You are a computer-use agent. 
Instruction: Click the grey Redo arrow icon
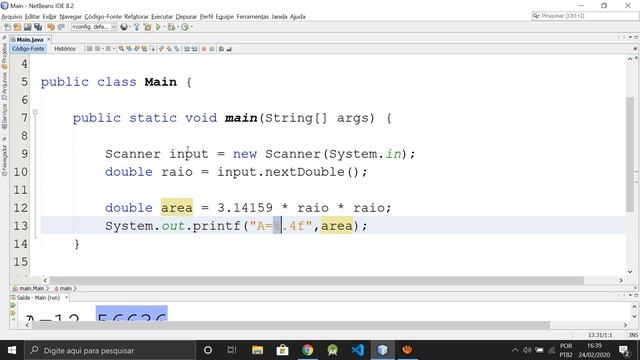point(61,27)
